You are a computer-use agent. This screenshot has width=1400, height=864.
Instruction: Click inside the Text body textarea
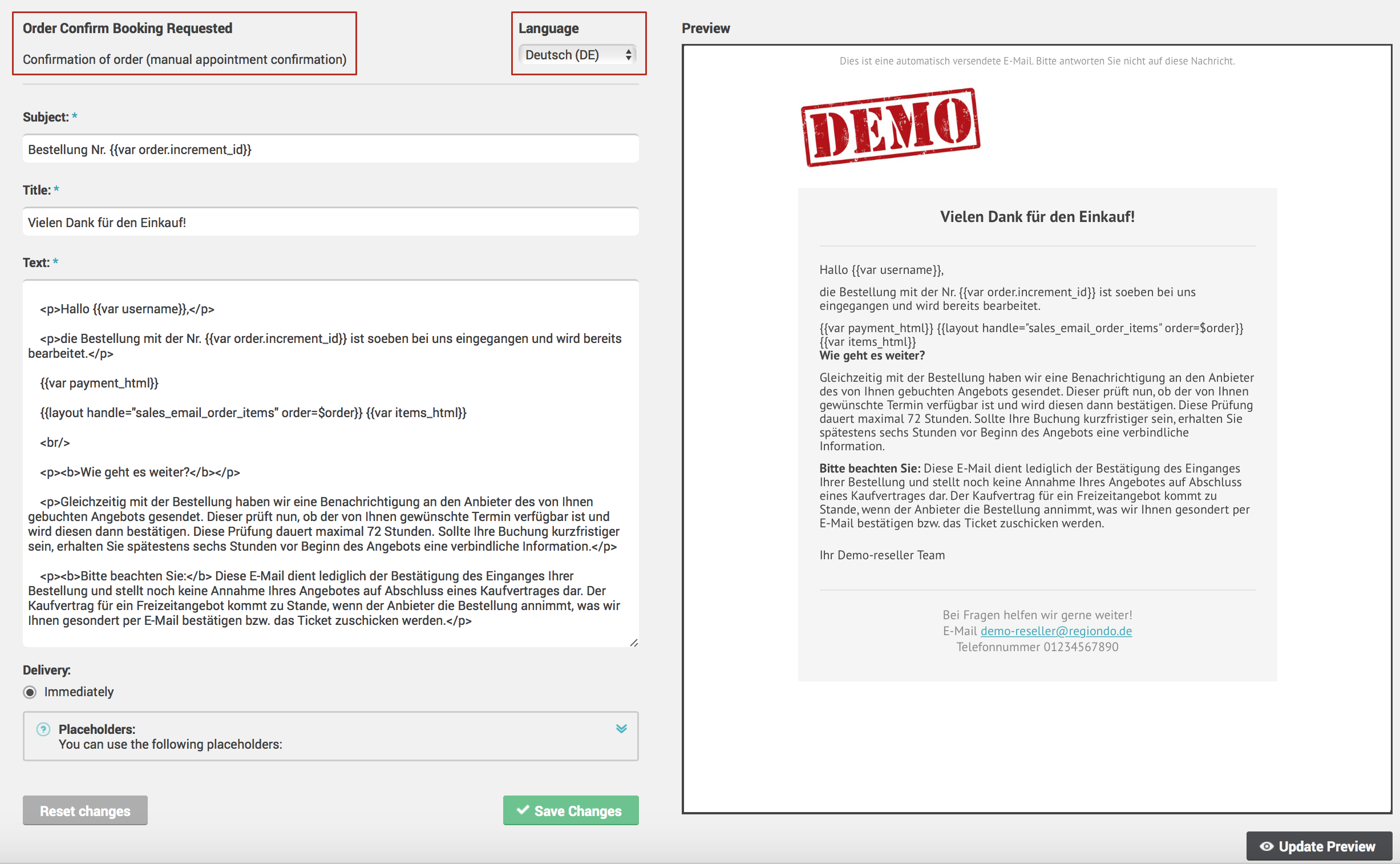point(331,463)
